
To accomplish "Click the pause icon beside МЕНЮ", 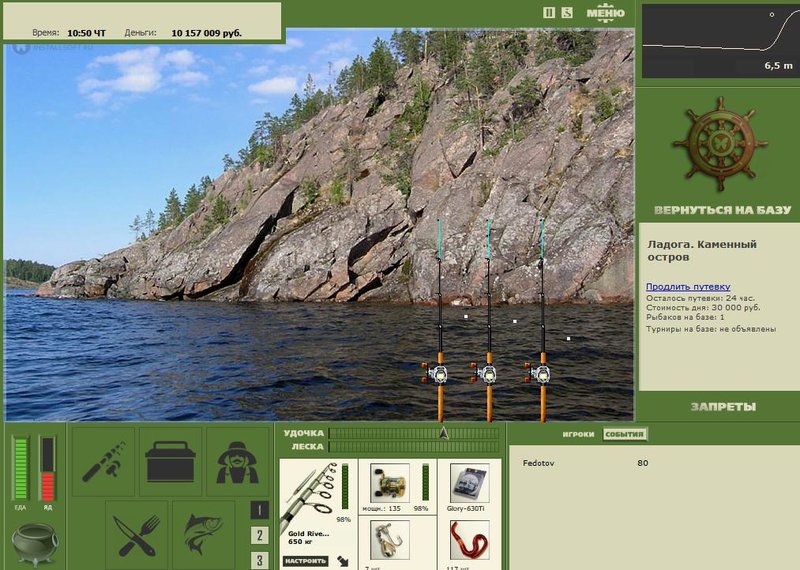I will pos(549,13).
